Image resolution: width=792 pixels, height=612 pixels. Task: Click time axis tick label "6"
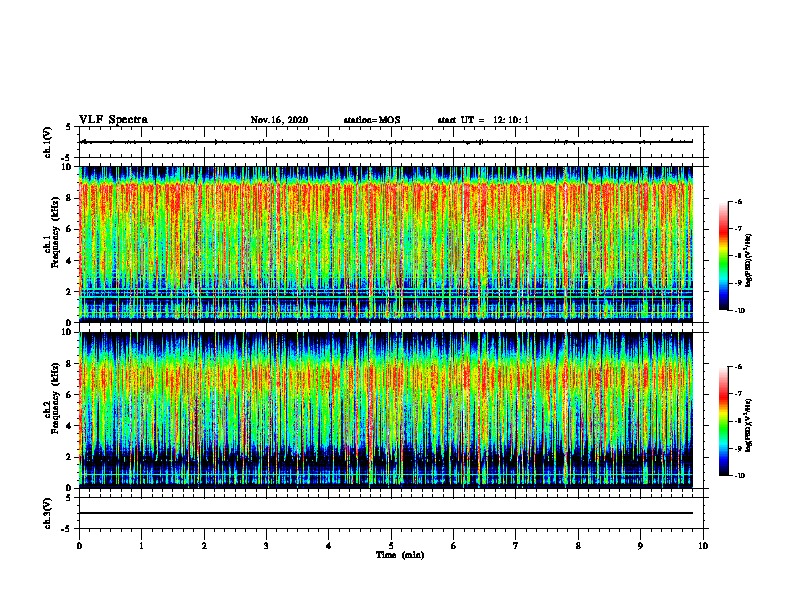454,546
